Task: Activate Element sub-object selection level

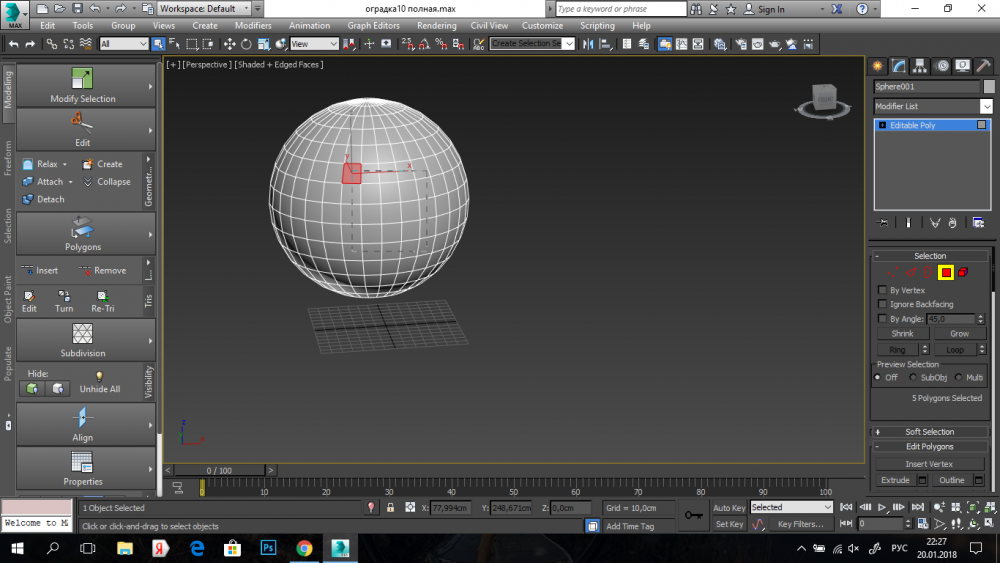Action: click(963, 273)
